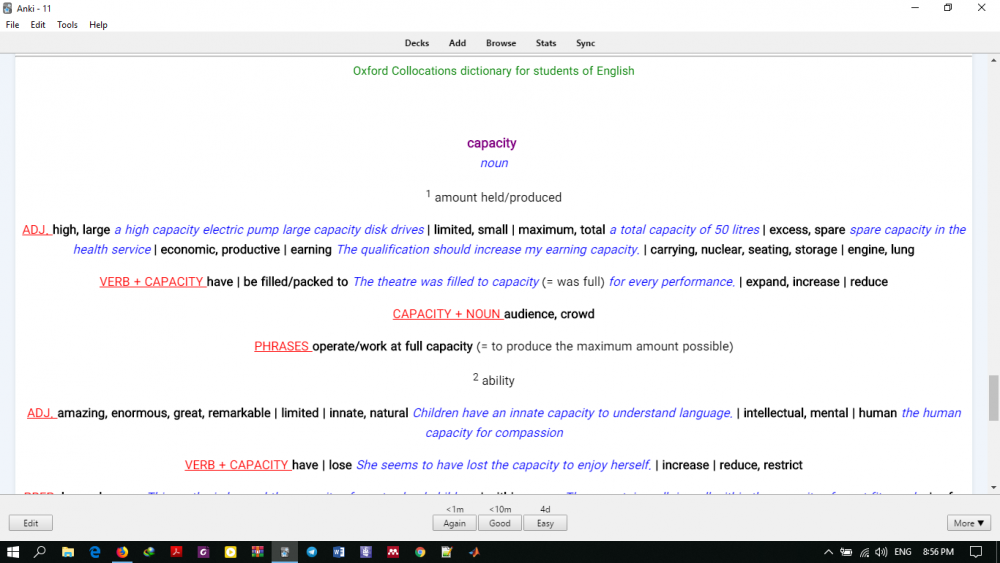Open the Tools menu
Viewport: 1000px width, 563px height.
pos(67,25)
